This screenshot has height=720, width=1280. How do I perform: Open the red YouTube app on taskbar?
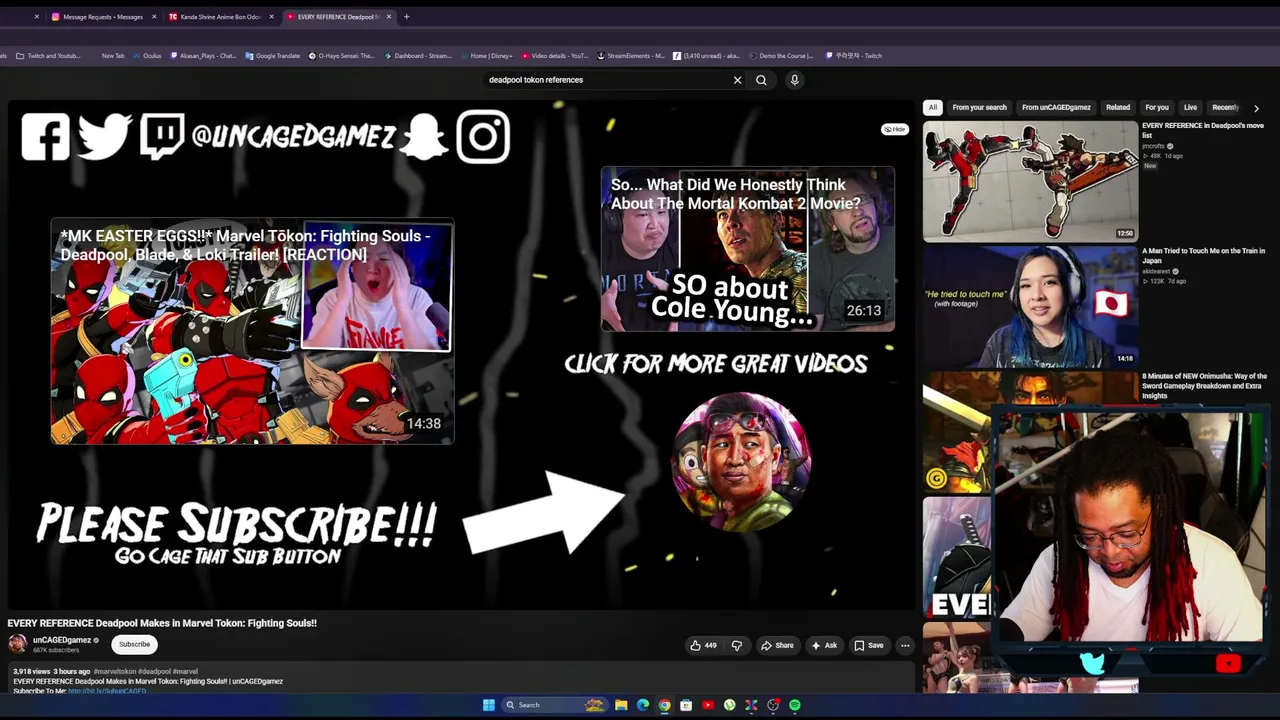tap(708, 705)
